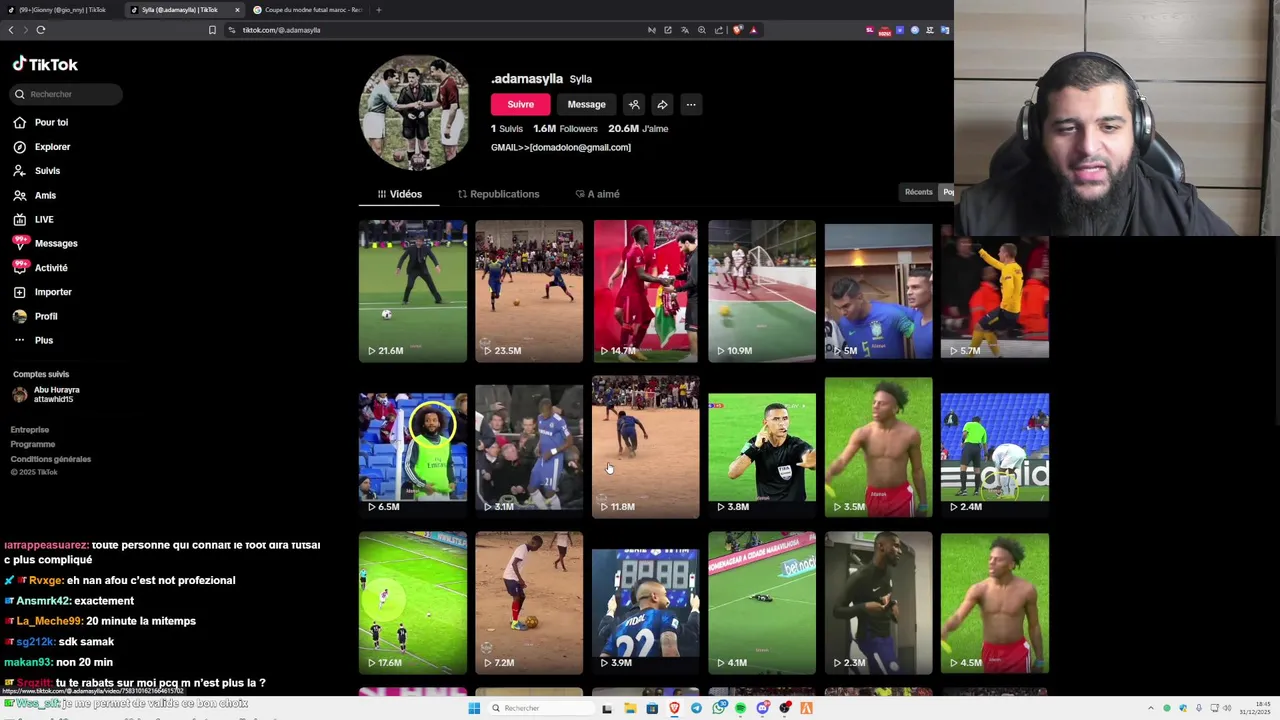
Task: Open Conditions générales link
Action: point(51,459)
